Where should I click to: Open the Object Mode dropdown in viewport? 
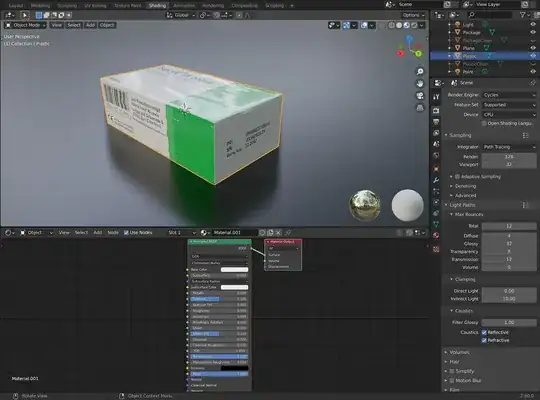[25, 25]
